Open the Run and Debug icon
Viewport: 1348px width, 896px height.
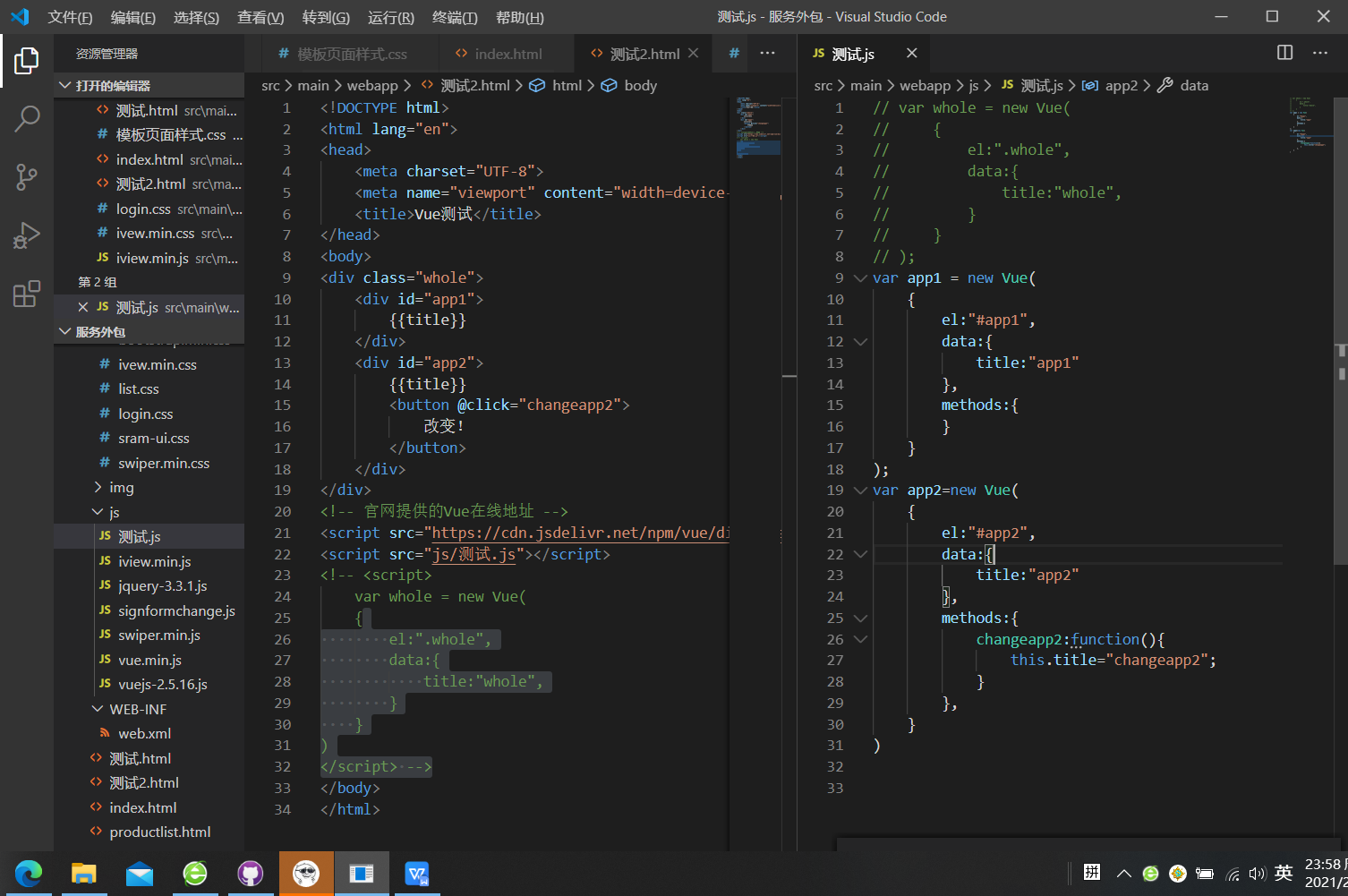(27, 235)
